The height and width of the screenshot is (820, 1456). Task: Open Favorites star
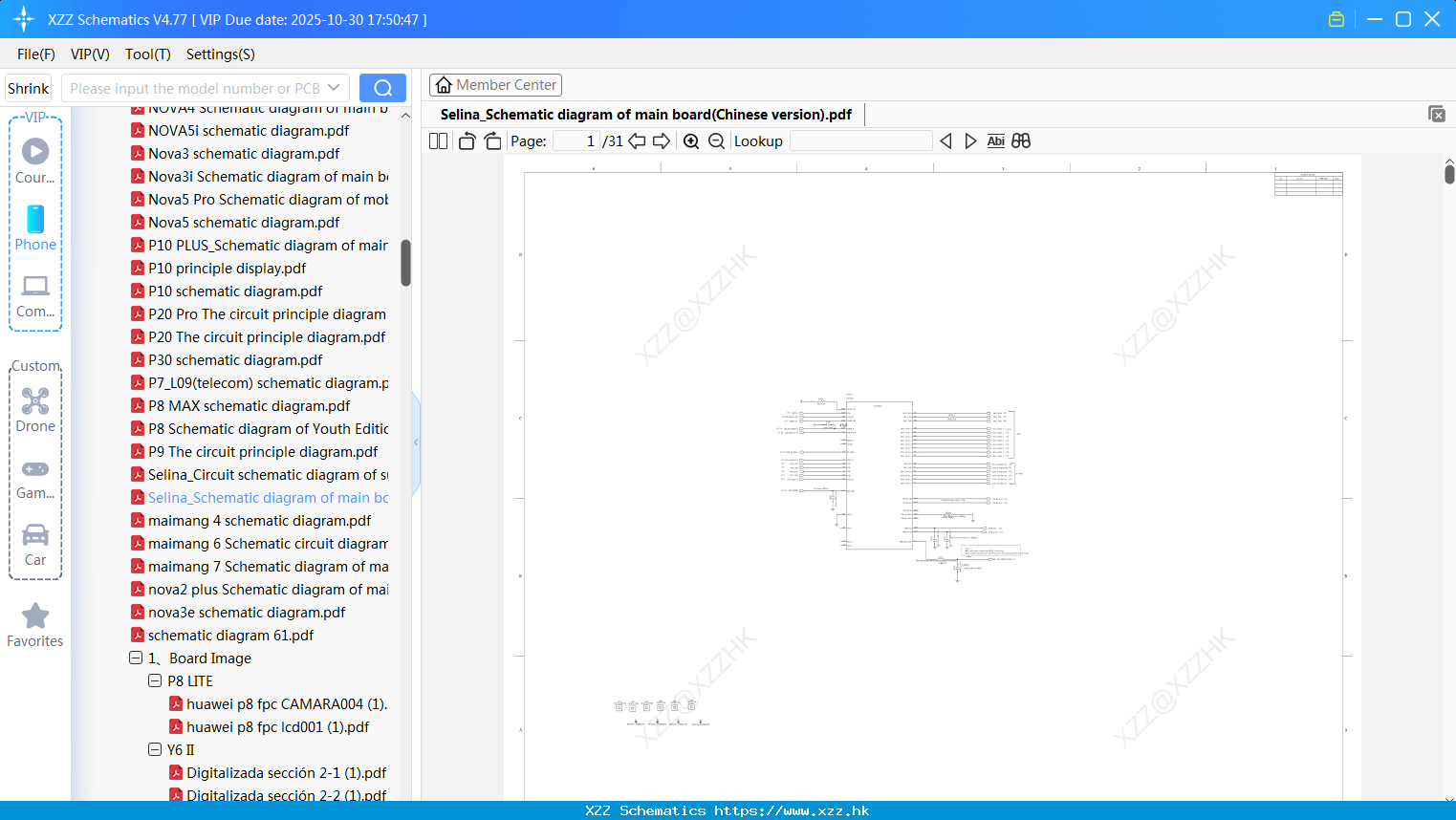(x=35, y=625)
